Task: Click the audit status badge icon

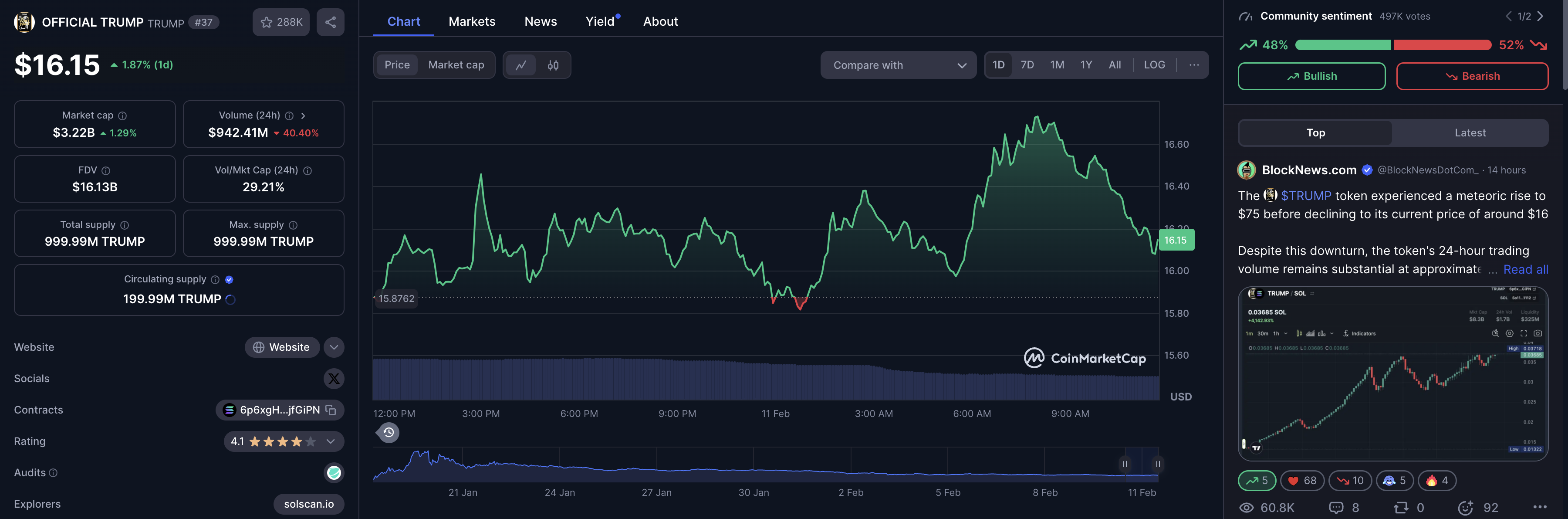Action: point(334,473)
